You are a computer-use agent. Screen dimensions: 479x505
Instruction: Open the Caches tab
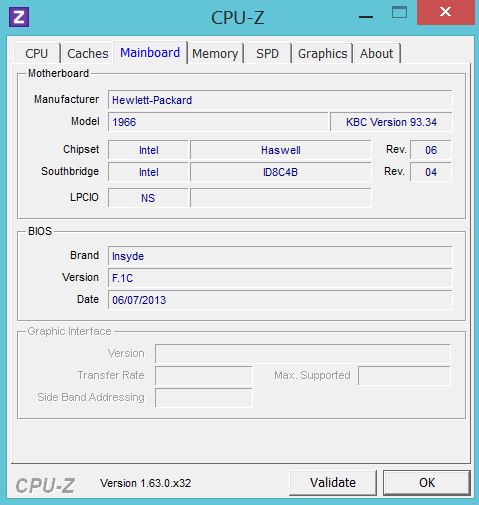pos(87,54)
